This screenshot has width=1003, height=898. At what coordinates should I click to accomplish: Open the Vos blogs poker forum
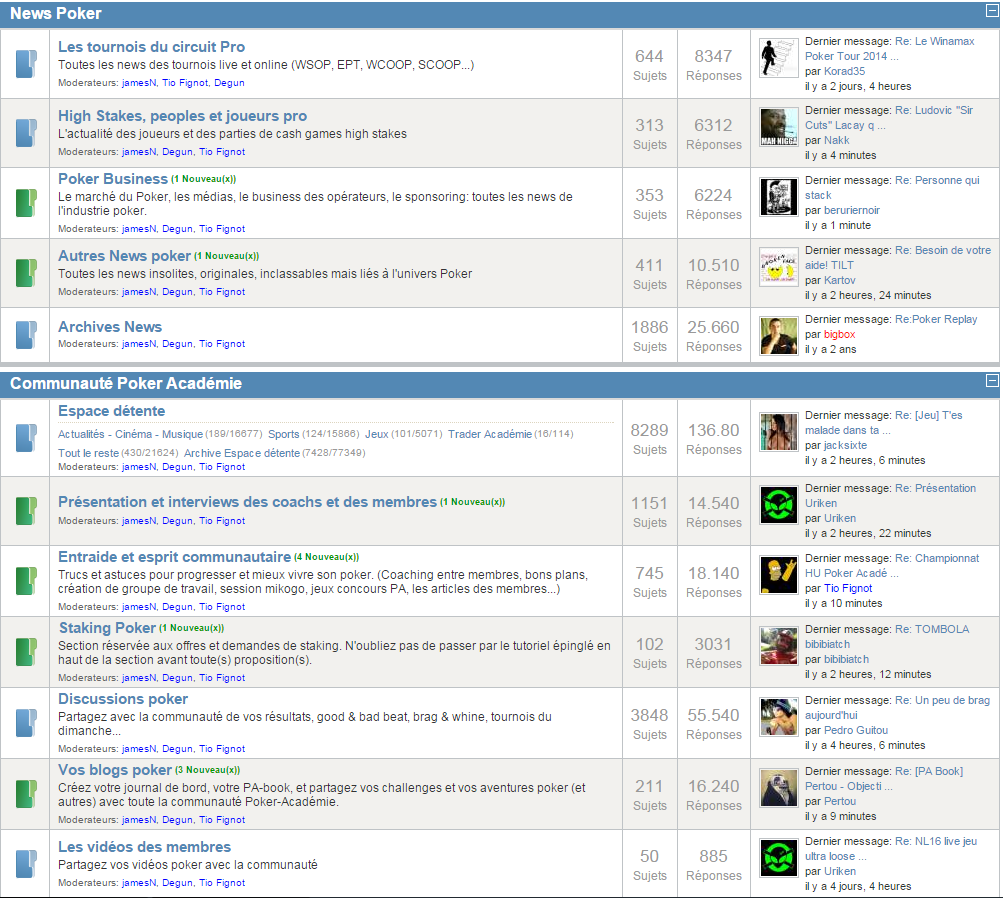pyautogui.click(x=115, y=770)
